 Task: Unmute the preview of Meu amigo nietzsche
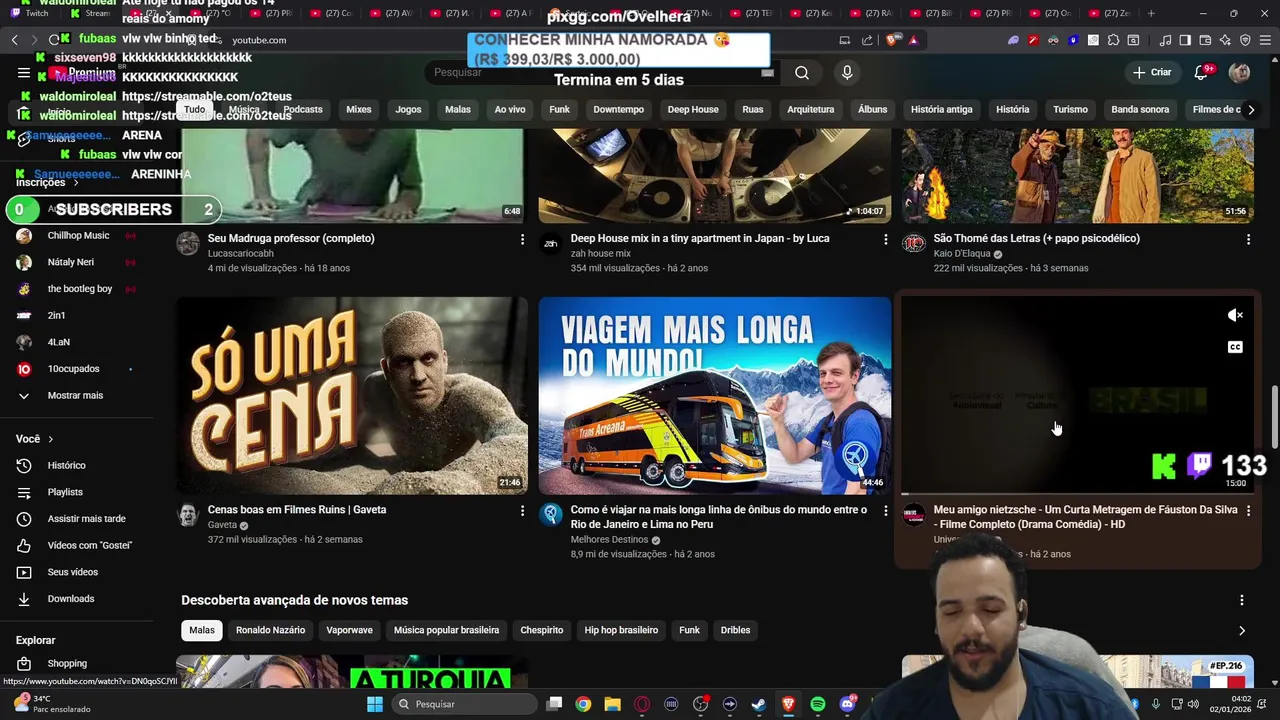[x=1235, y=315]
